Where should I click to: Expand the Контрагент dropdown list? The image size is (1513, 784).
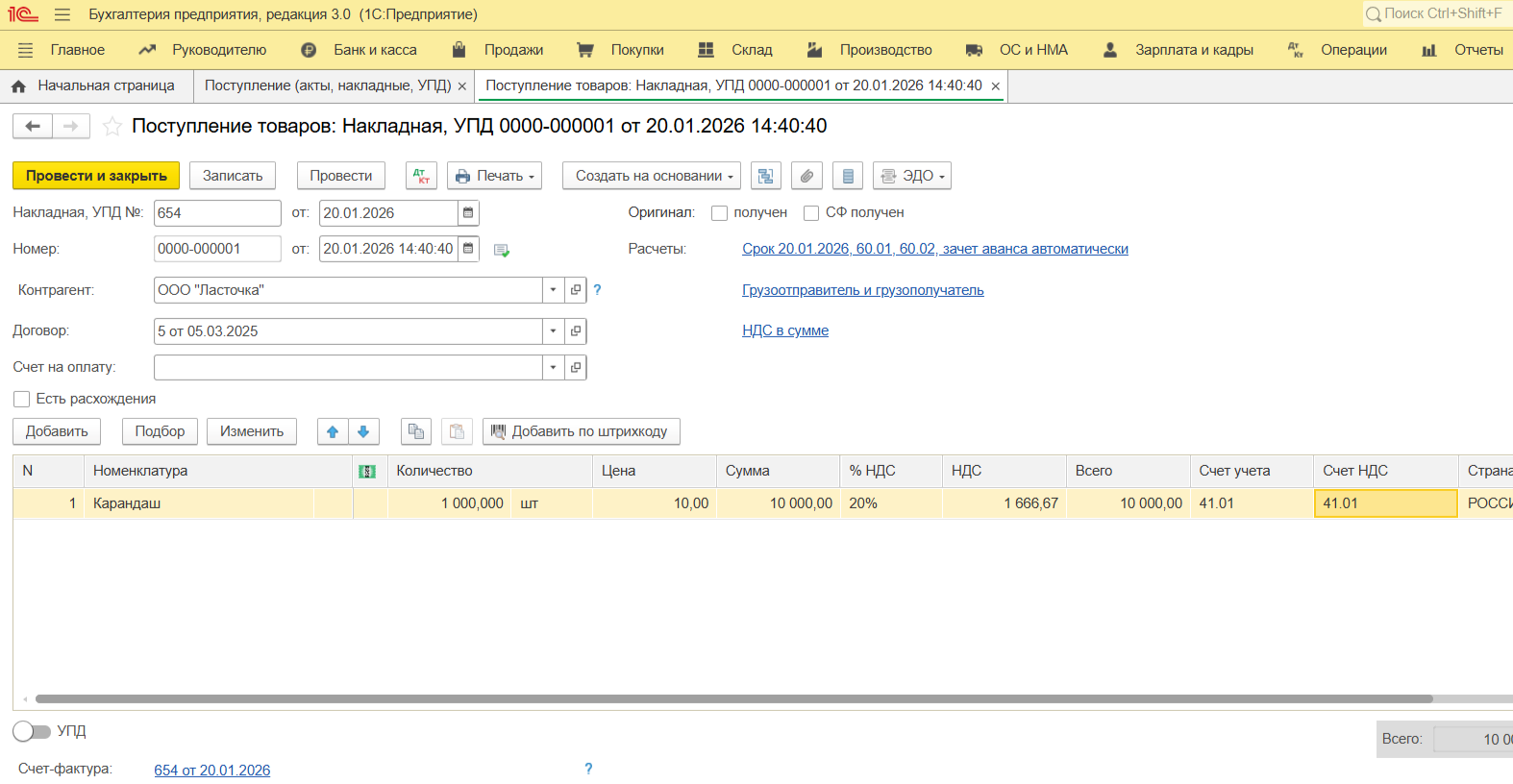click(553, 290)
